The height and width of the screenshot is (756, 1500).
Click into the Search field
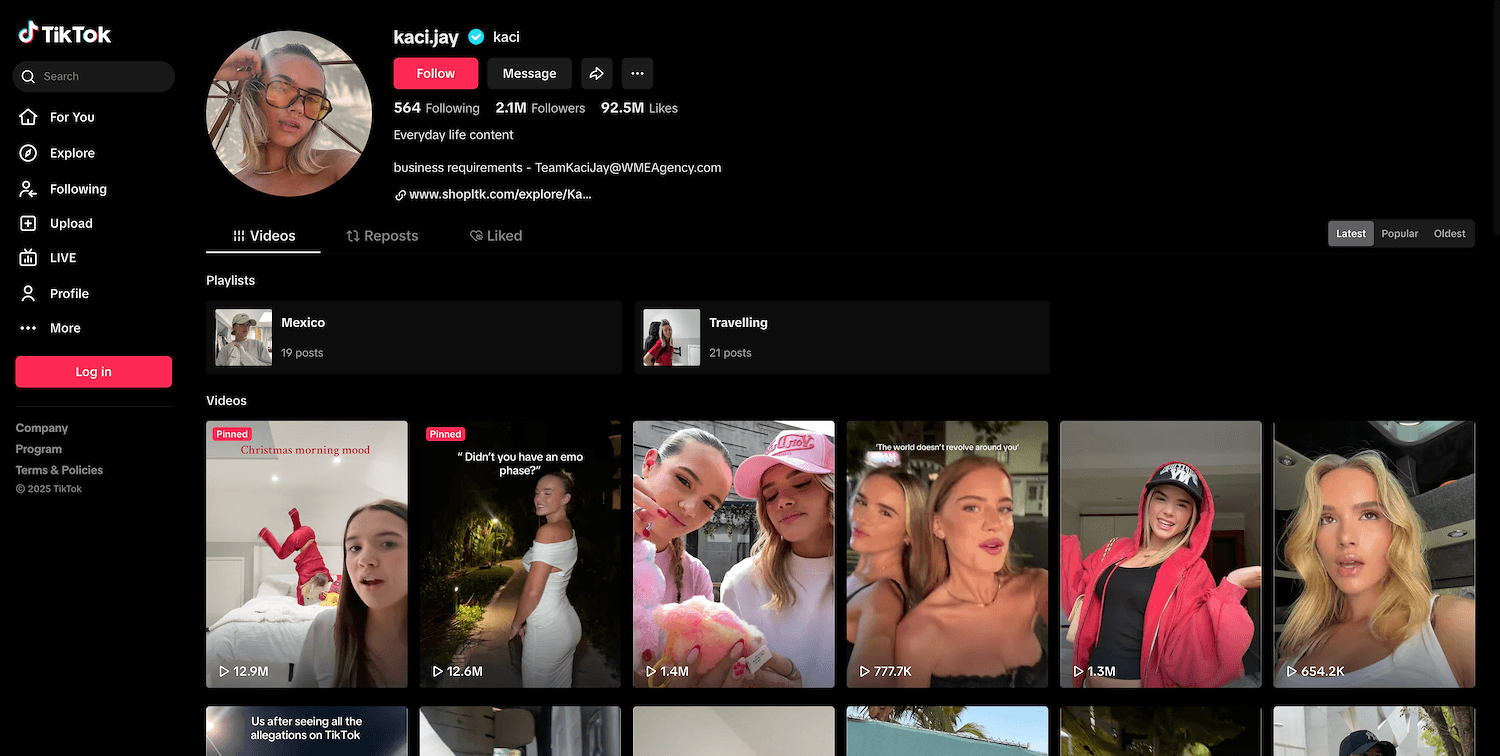pos(100,76)
